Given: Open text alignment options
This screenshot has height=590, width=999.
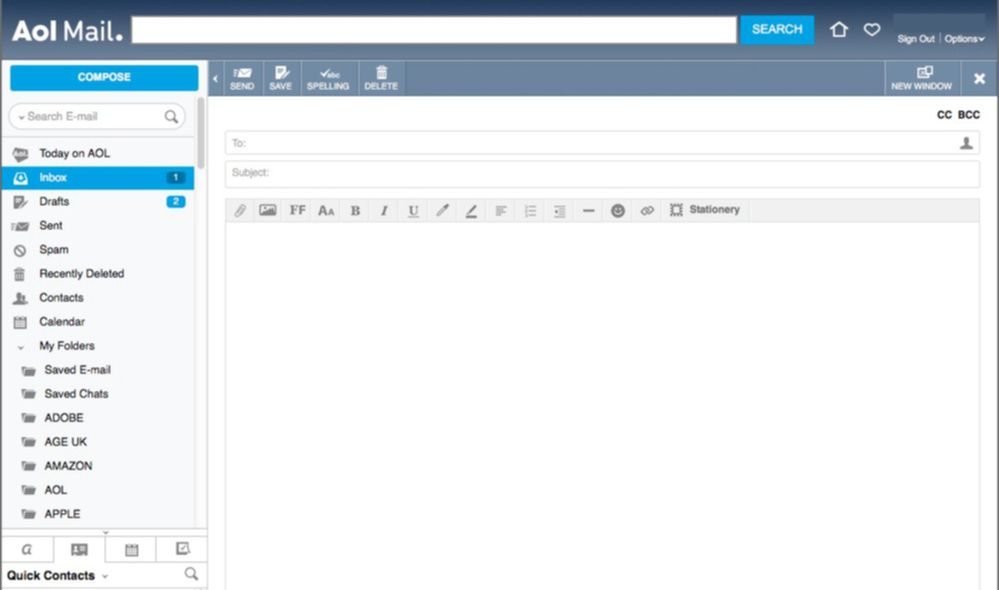Looking at the screenshot, I should point(501,210).
